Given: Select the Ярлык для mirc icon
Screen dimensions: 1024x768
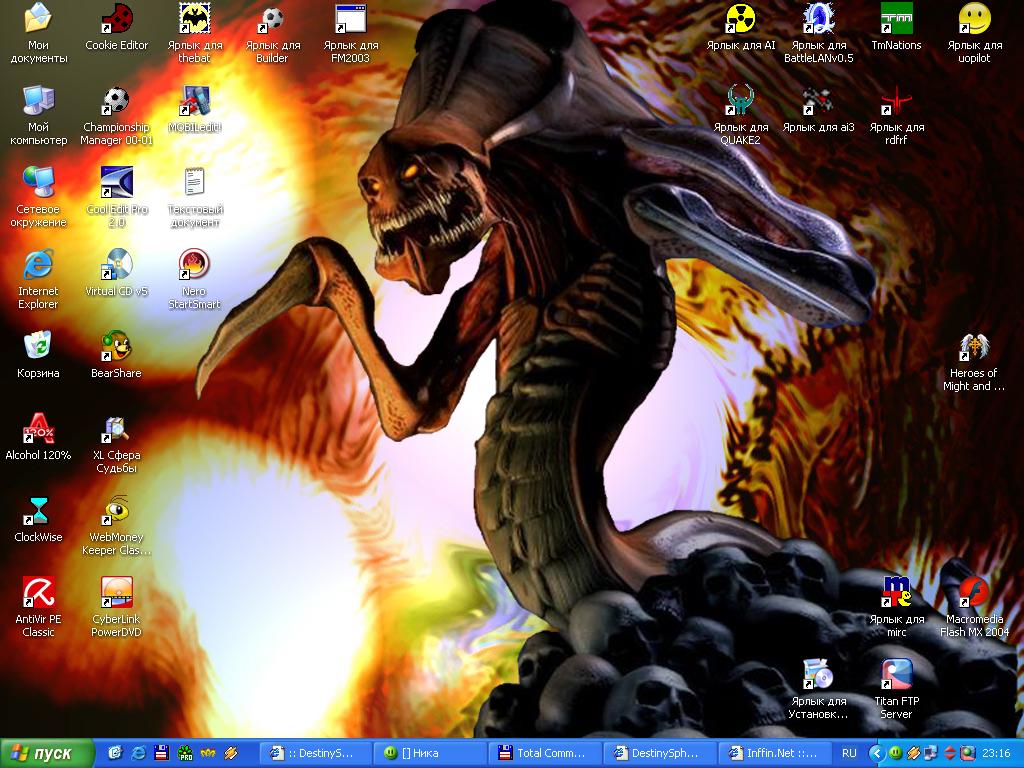Looking at the screenshot, I should pos(896,607).
